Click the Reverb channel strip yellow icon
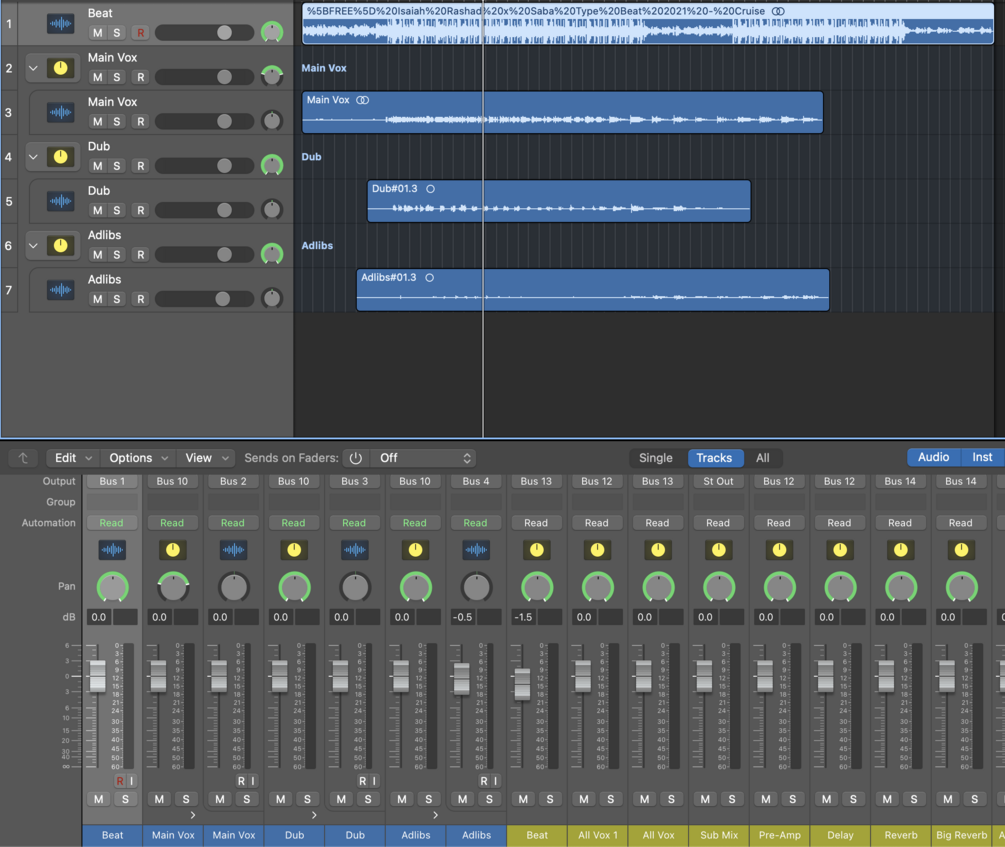The height and width of the screenshot is (847, 1005). point(901,549)
